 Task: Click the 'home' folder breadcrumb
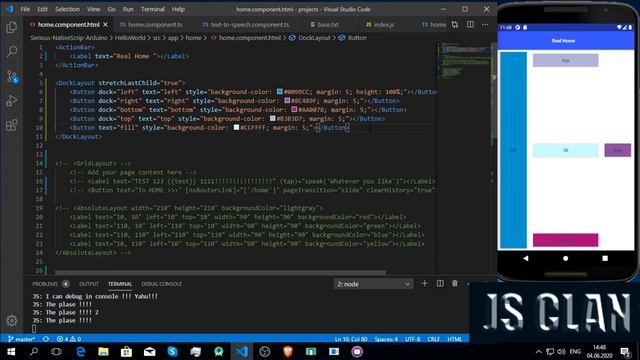click(x=193, y=38)
